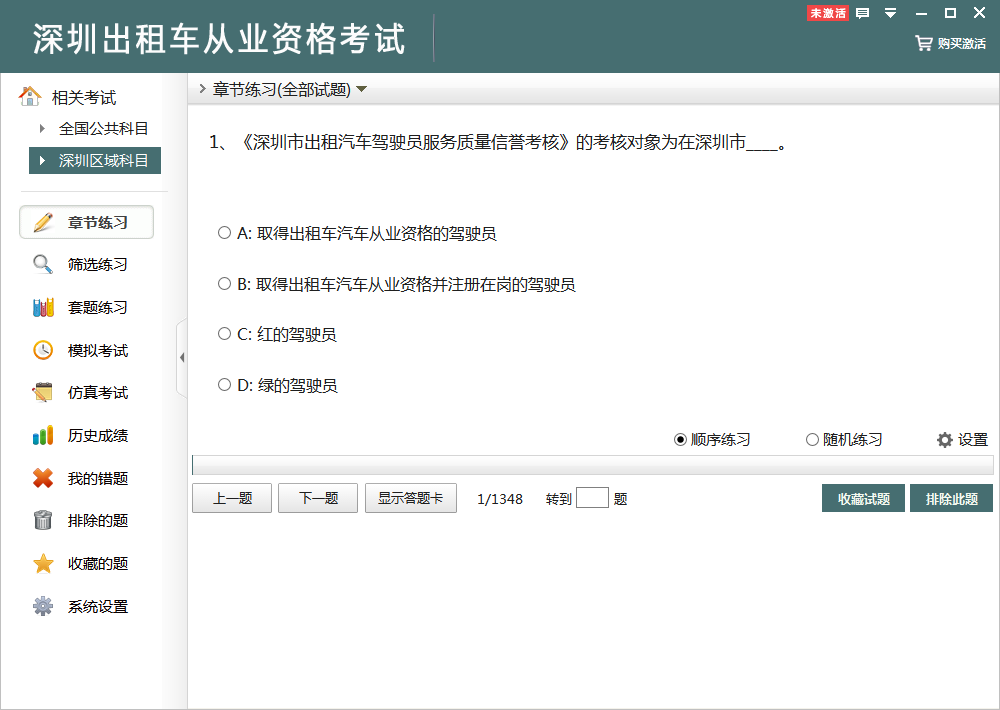Open the 章节练习(全部试题) dropdown arrow
Viewport: 1000px width, 710px height.
click(362, 89)
